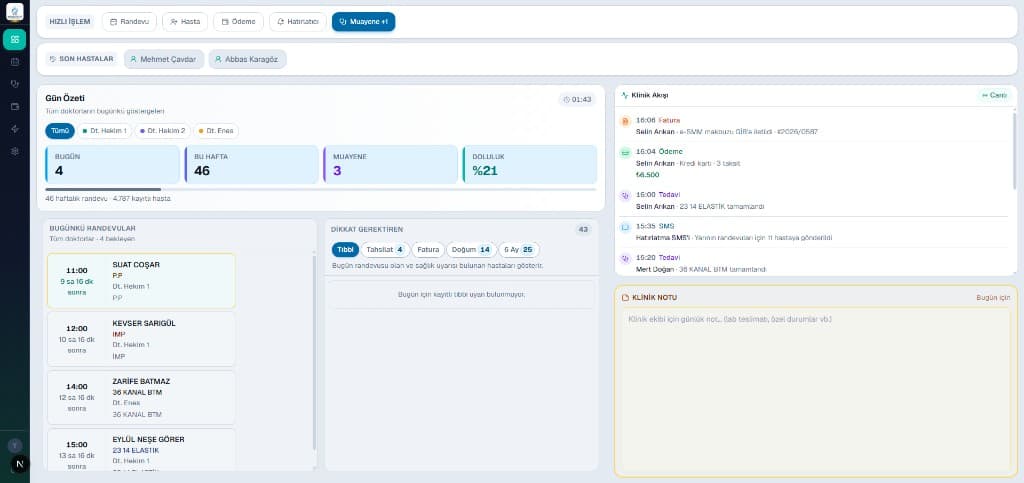Click the 16:04 Ödeme payment icon
This screenshot has height=483, width=1024.
tap(625, 152)
